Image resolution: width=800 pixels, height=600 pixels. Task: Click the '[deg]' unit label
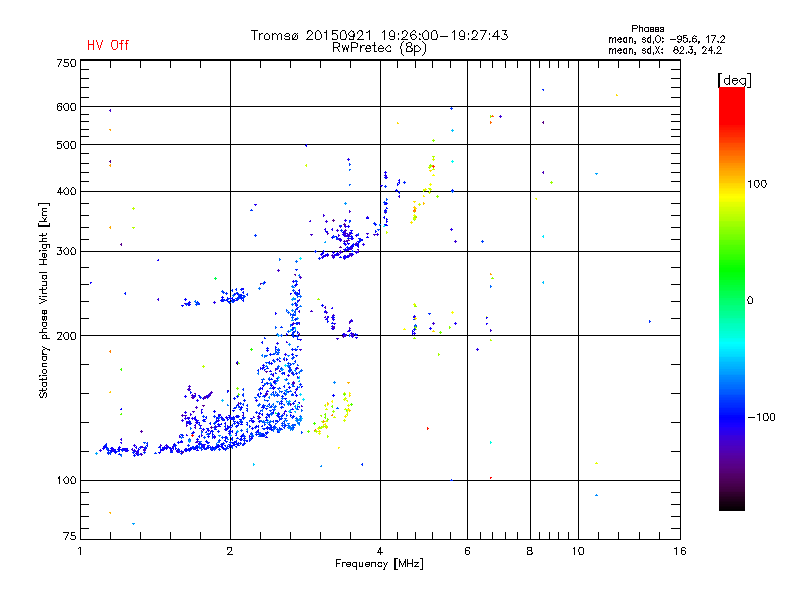[x=734, y=80]
